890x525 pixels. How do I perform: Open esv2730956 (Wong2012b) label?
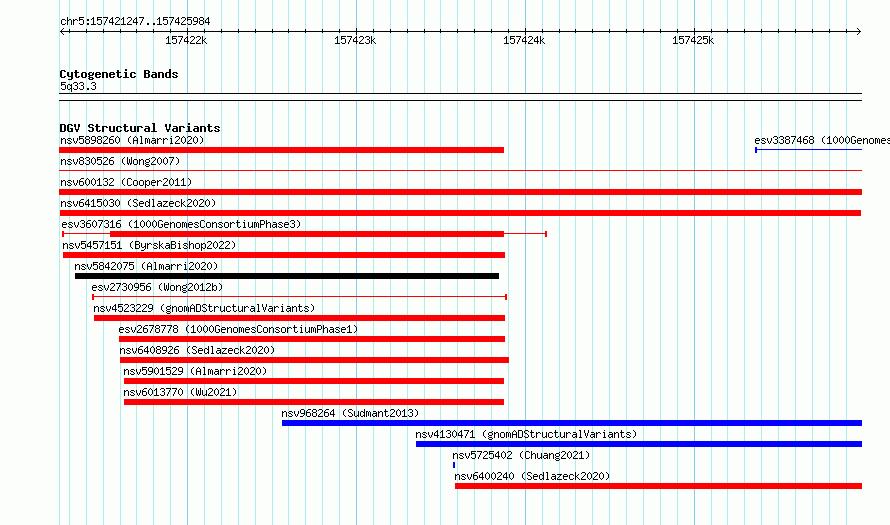coord(157,287)
